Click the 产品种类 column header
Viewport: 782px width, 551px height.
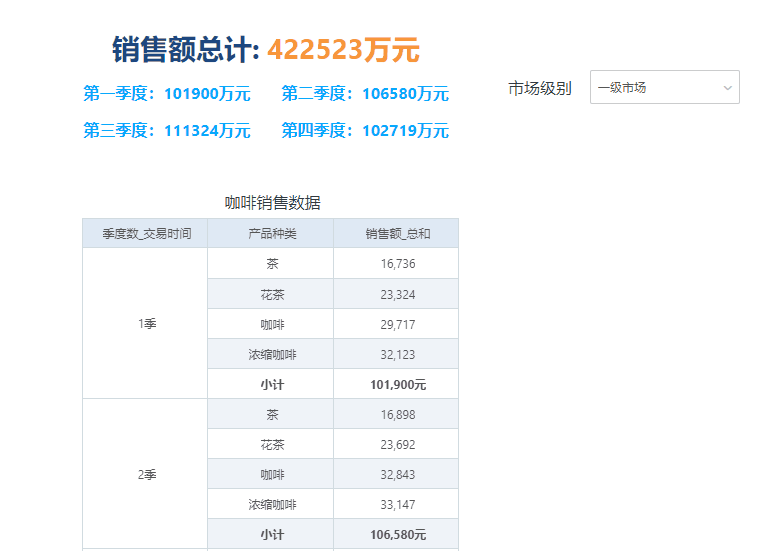[271, 234]
